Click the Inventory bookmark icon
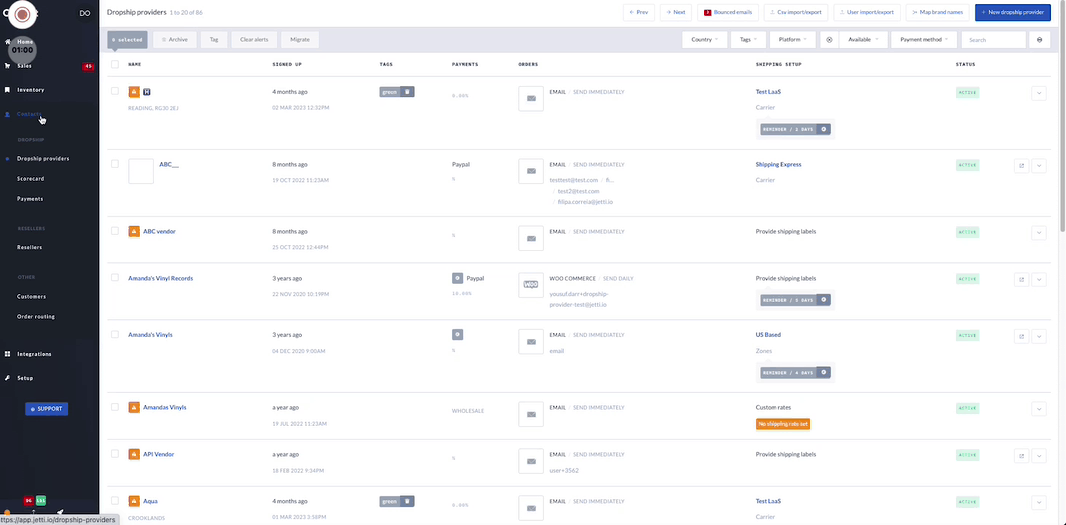1066x525 pixels. pos(7,90)
